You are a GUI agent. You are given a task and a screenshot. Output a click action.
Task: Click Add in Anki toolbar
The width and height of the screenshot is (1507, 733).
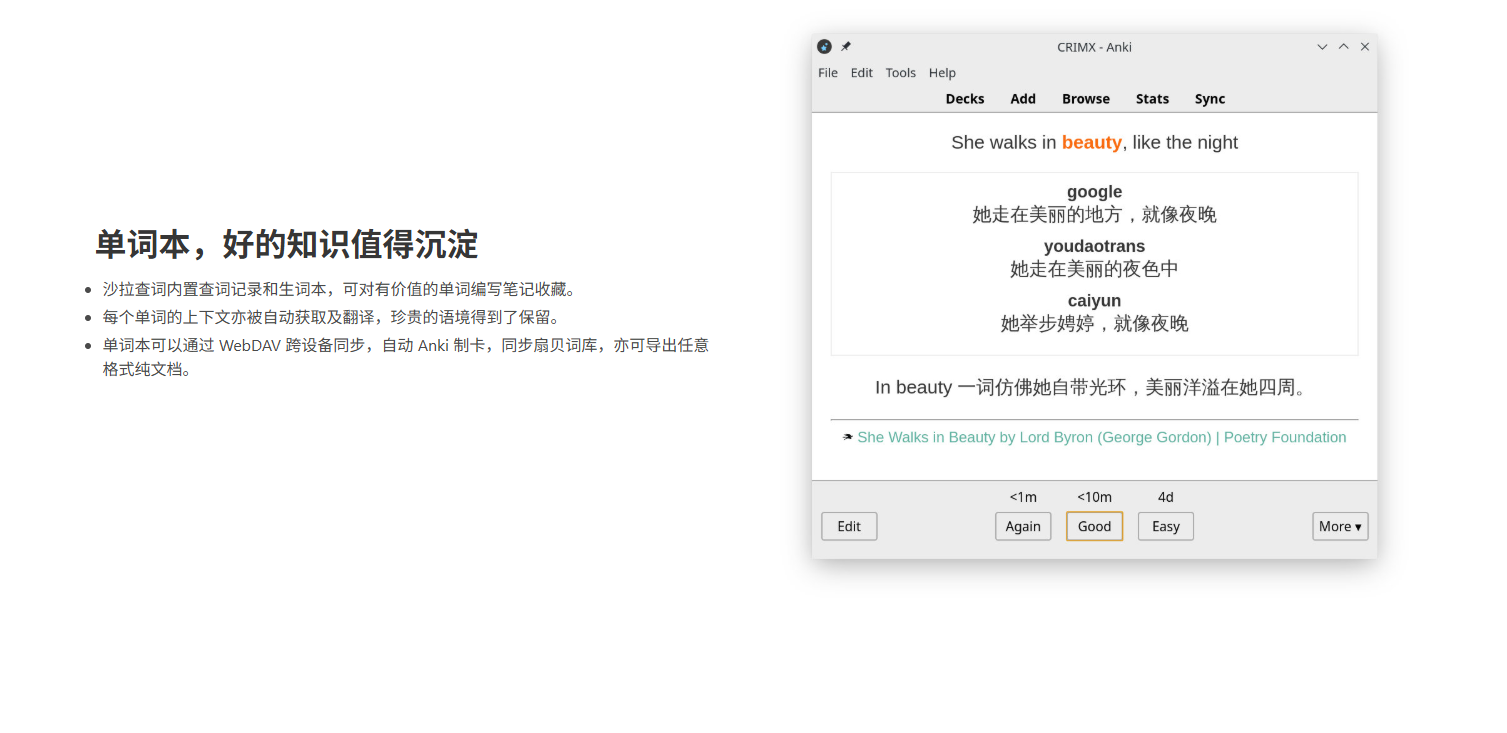[1023, 99]
